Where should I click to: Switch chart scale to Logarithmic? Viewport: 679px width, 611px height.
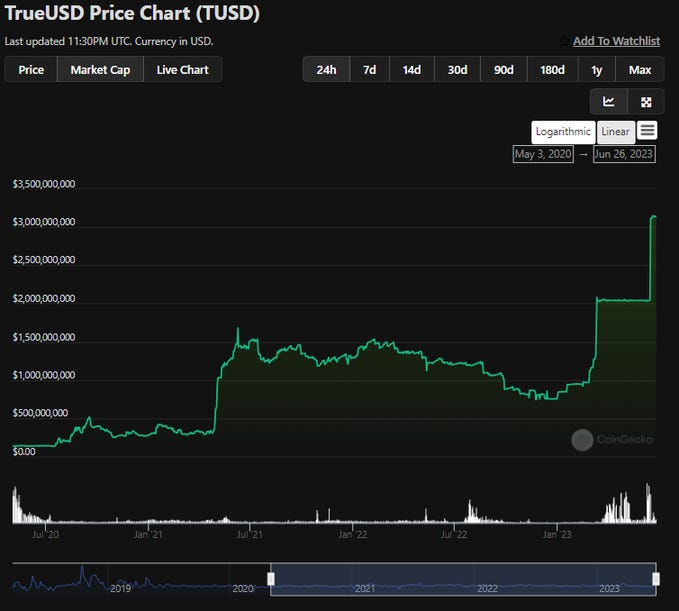[563, 132]
